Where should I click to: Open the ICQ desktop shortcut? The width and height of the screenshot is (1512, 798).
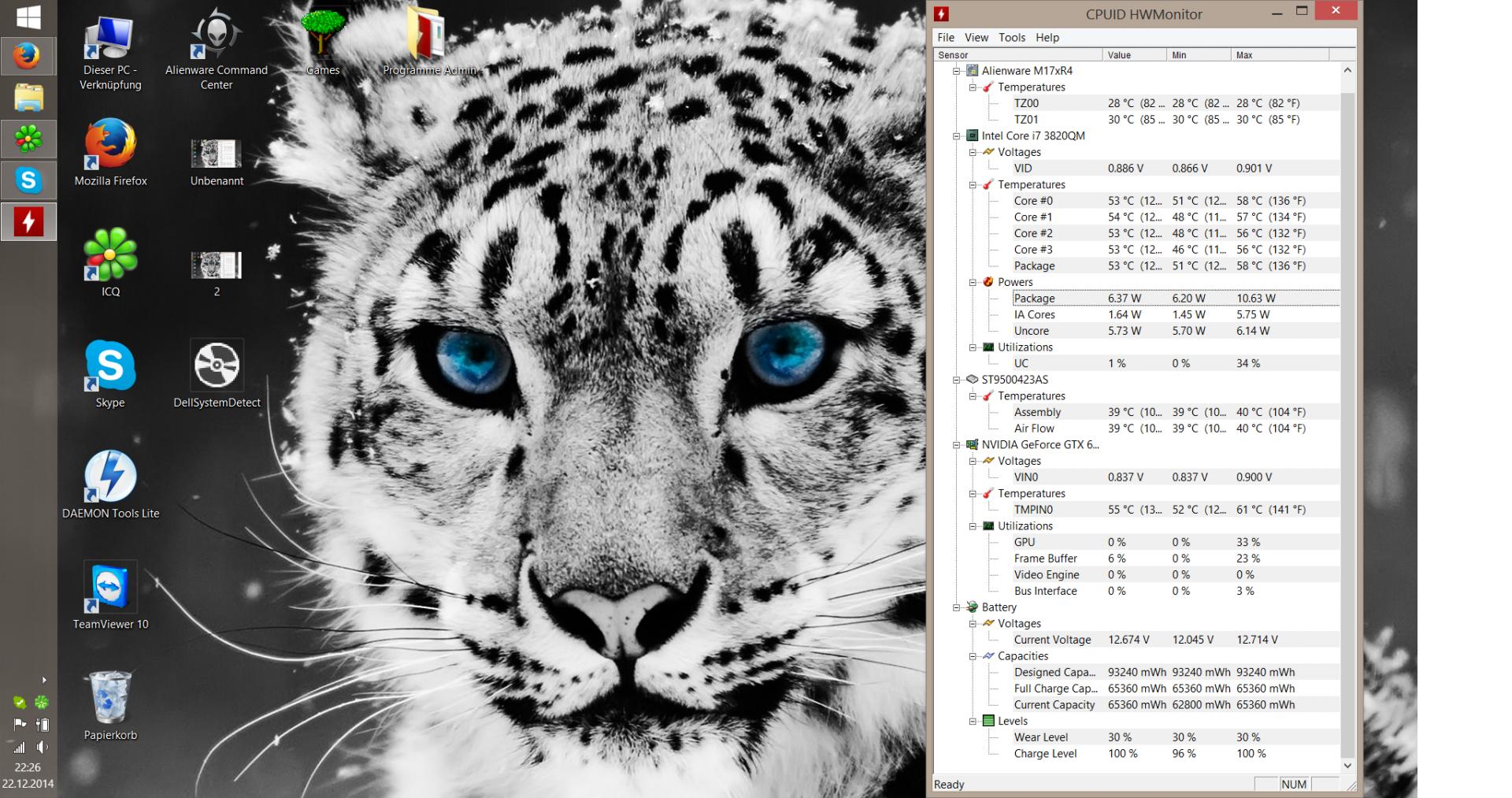(x=110, y=255)
